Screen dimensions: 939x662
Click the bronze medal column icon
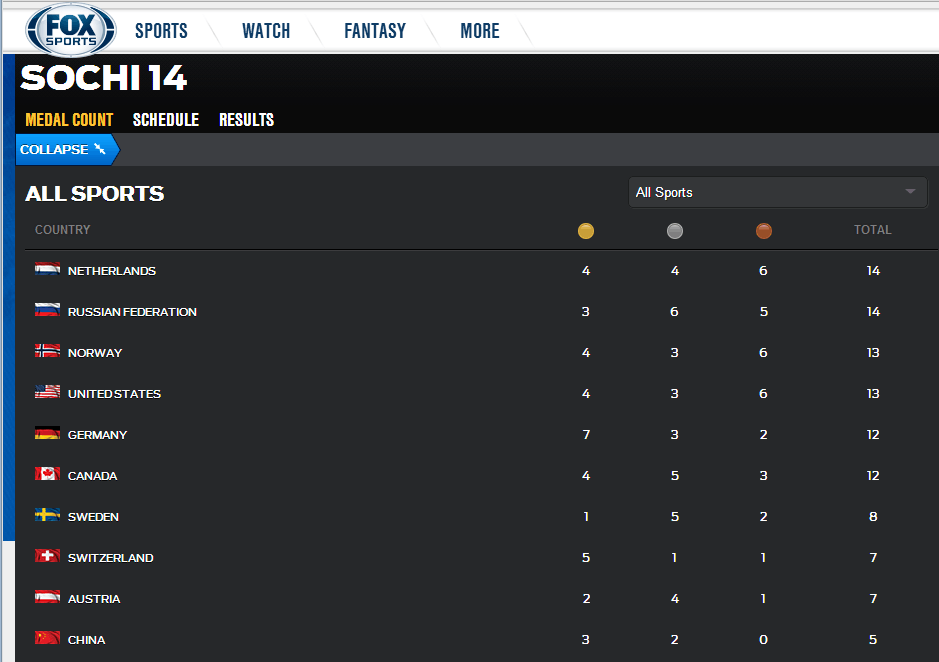[x=764, y=231]
